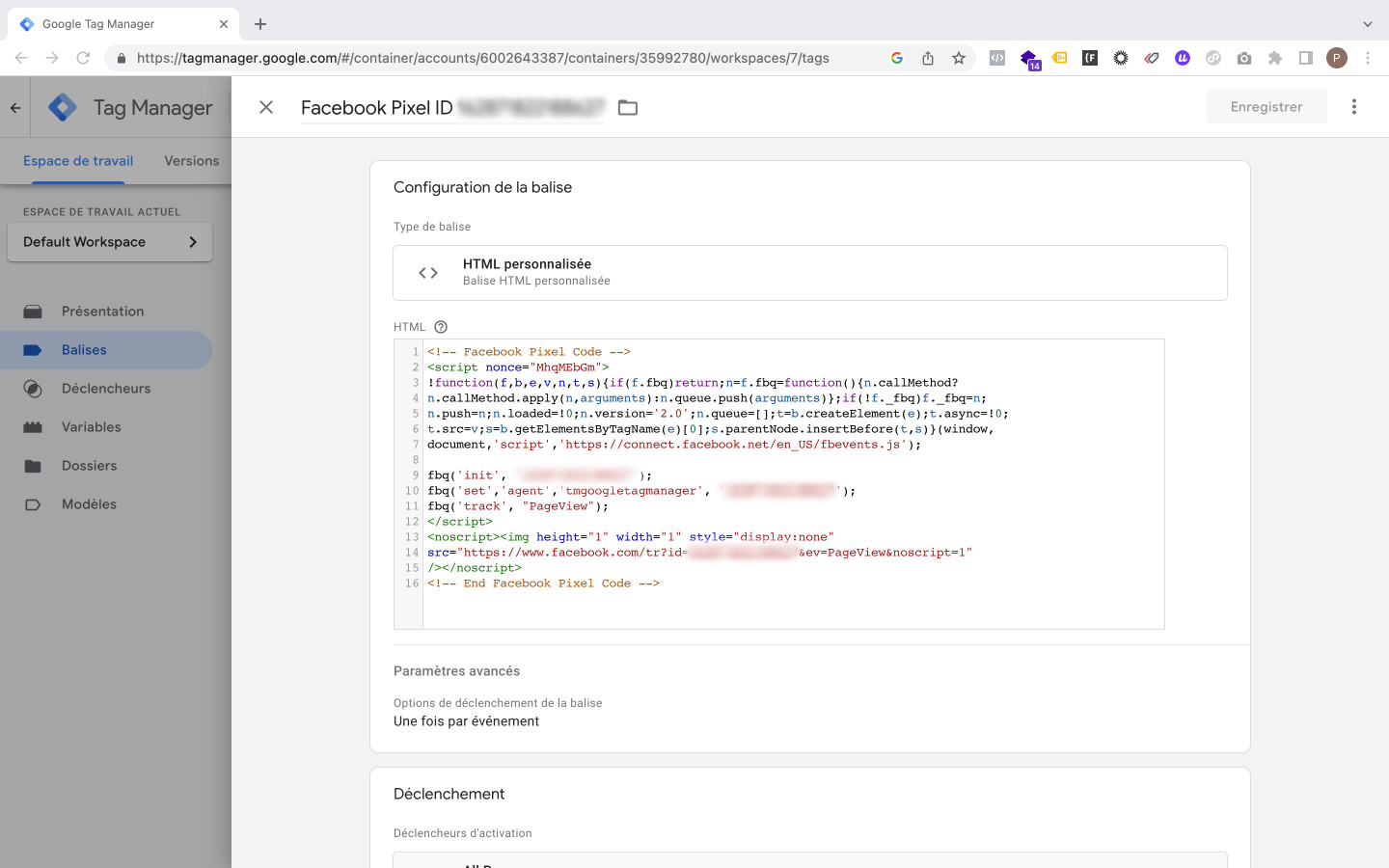Click the Configuration de la balise heading

coord(482,187)
